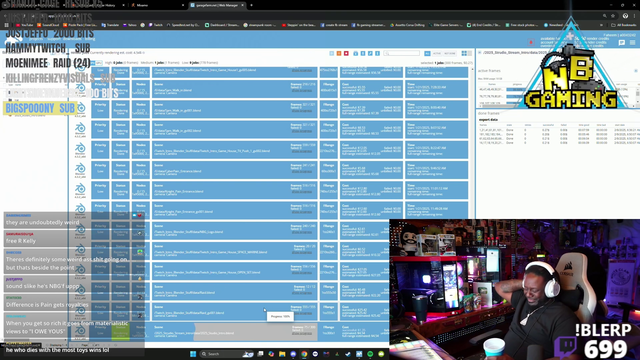The width and height of the screenshot is (640, 360).
Task: Open Chrome apps grid in bookmarks bar
Action: coord(6,25)
